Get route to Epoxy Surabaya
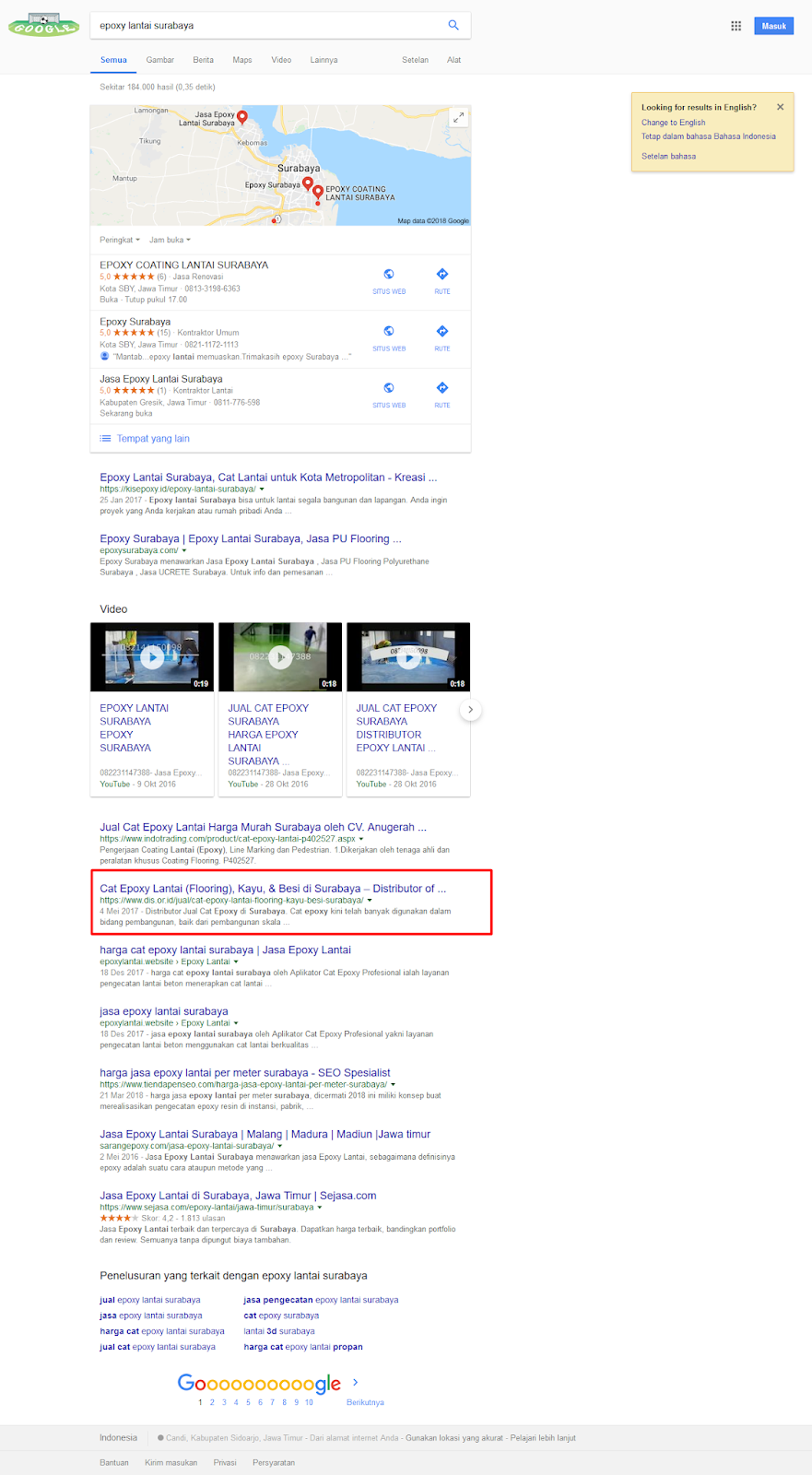The image size is (812, 1475). coord(442,337)
